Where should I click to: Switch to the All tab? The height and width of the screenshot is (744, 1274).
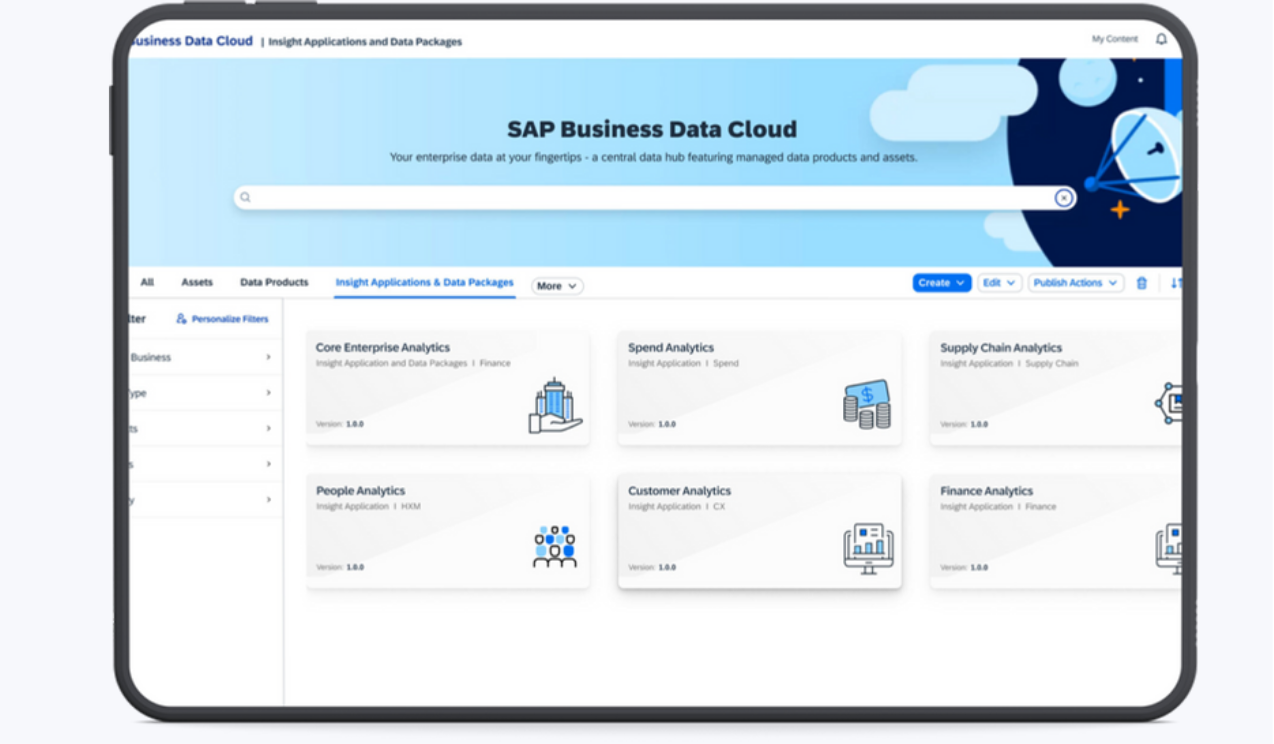tap(147, 283)
